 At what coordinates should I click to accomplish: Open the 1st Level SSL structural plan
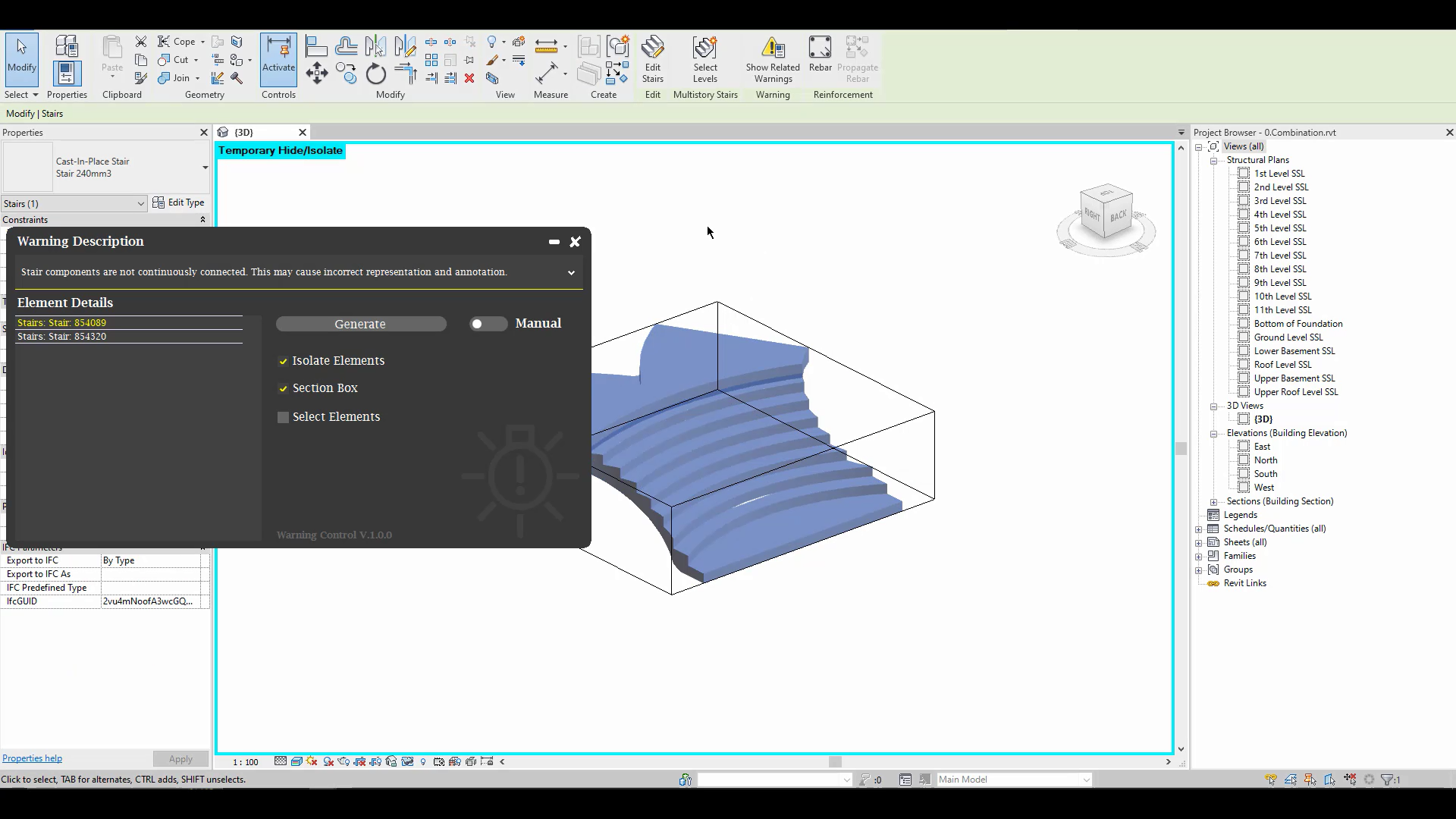pos(1279,174)
